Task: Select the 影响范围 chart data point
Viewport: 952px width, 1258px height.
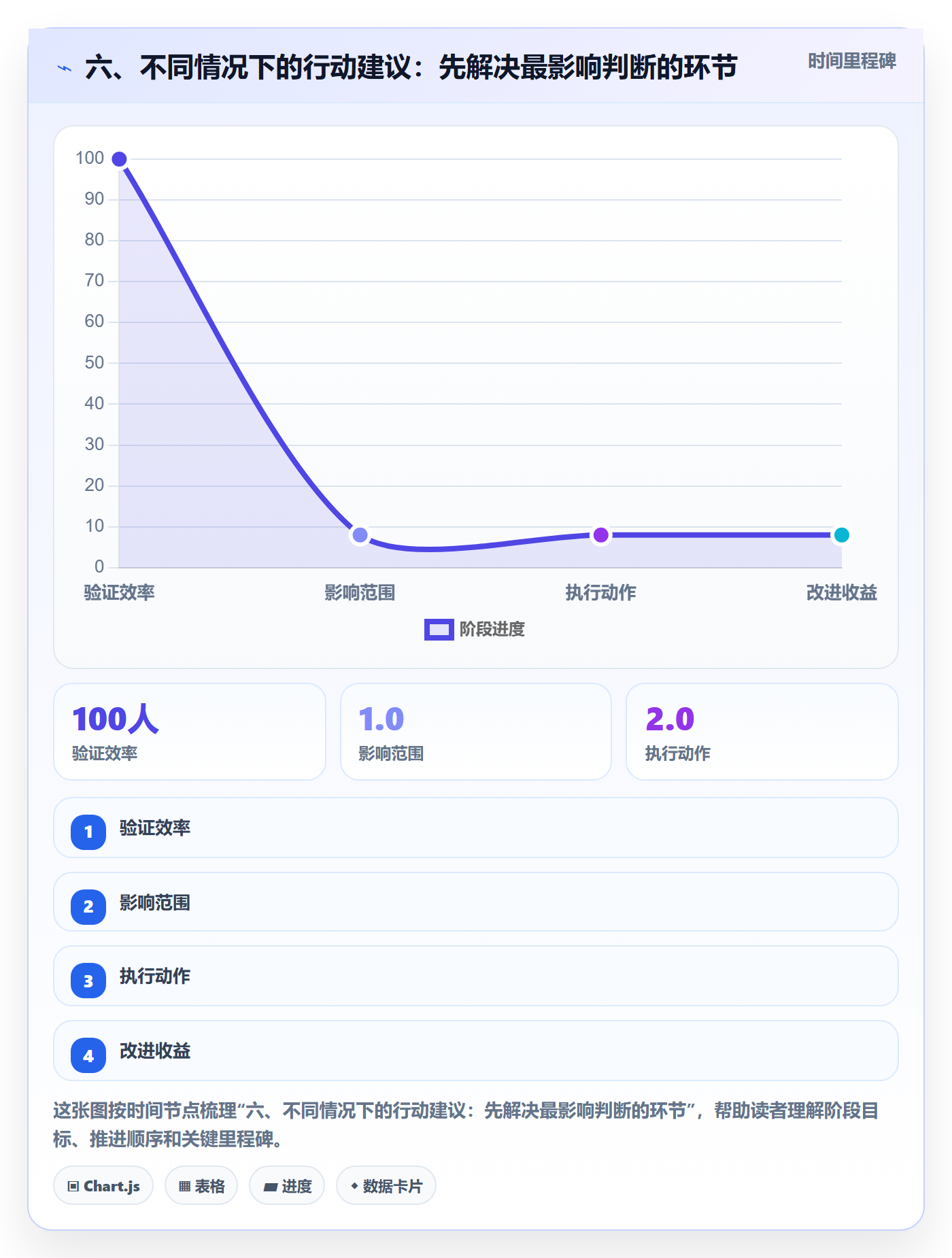Action: coord(360,535)
